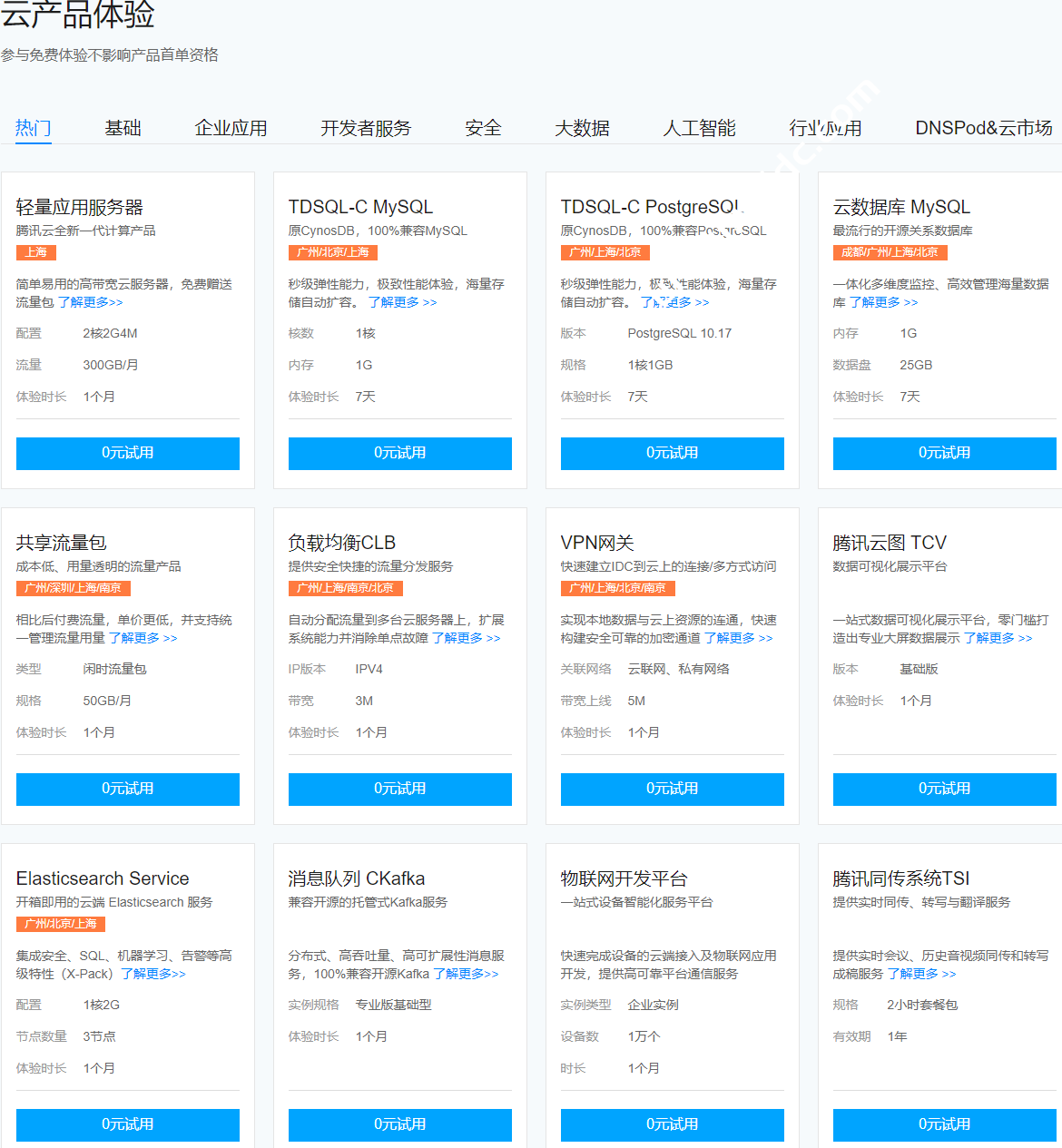
Task: Click the 物联网开发平台 card title
Action: (624, 878)
